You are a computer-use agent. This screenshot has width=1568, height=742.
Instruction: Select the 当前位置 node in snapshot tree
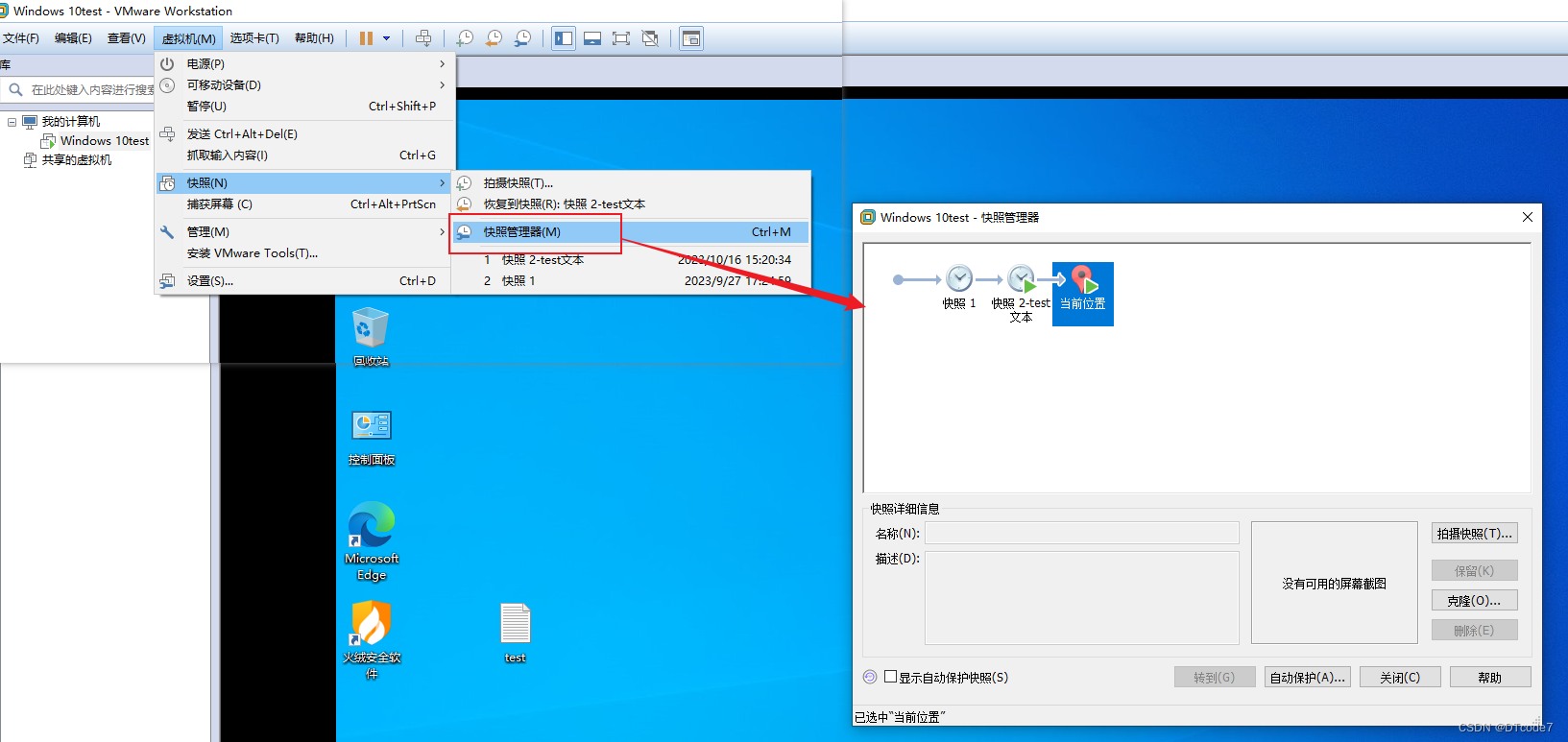coord(1083,294)
